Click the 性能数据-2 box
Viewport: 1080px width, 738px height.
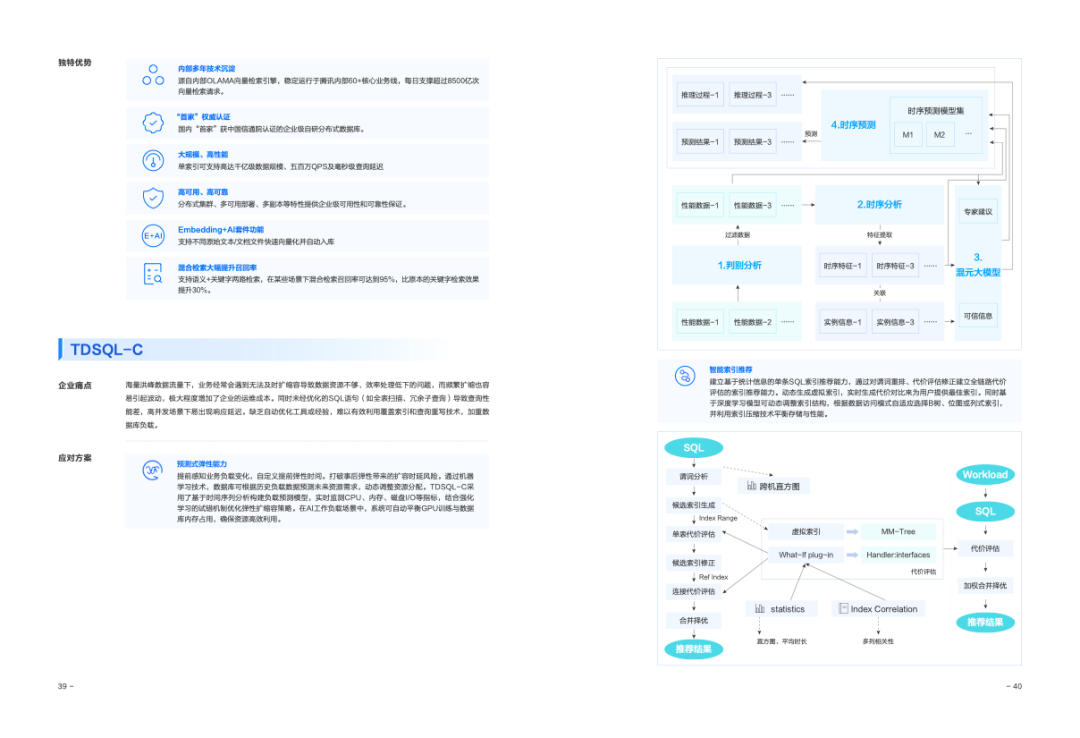coord(753,322)
